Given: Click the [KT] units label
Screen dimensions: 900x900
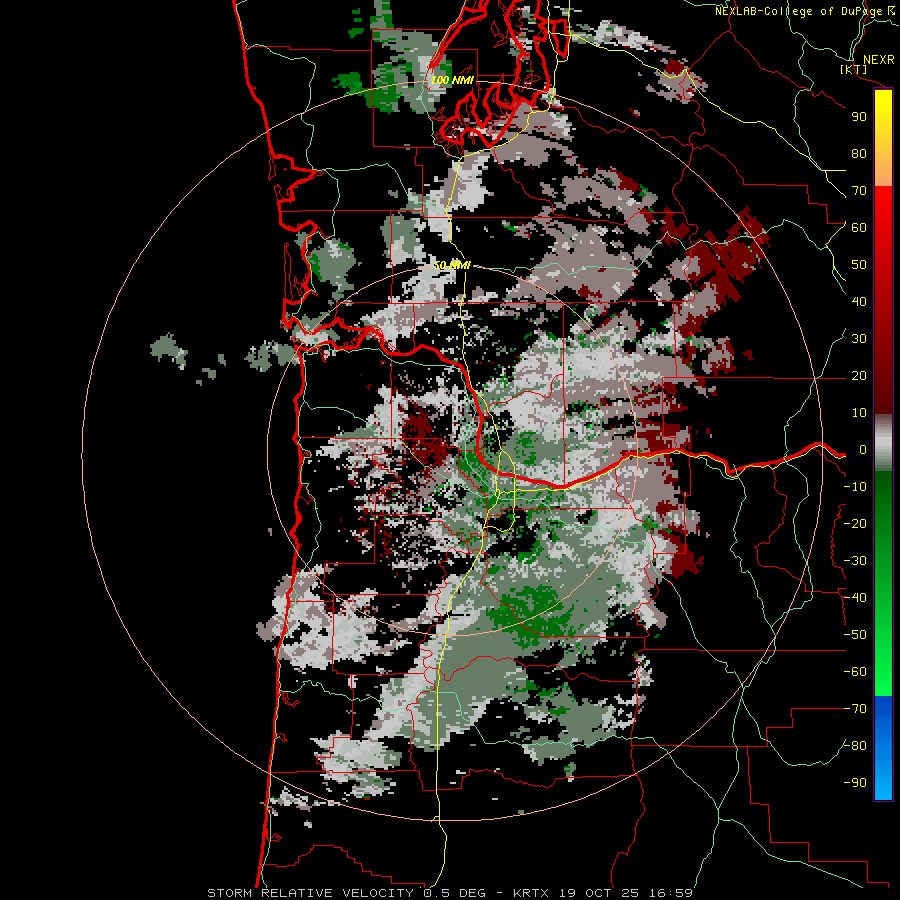Looking at the screenshot, I should pyautogui.click(x=854, y=69).
